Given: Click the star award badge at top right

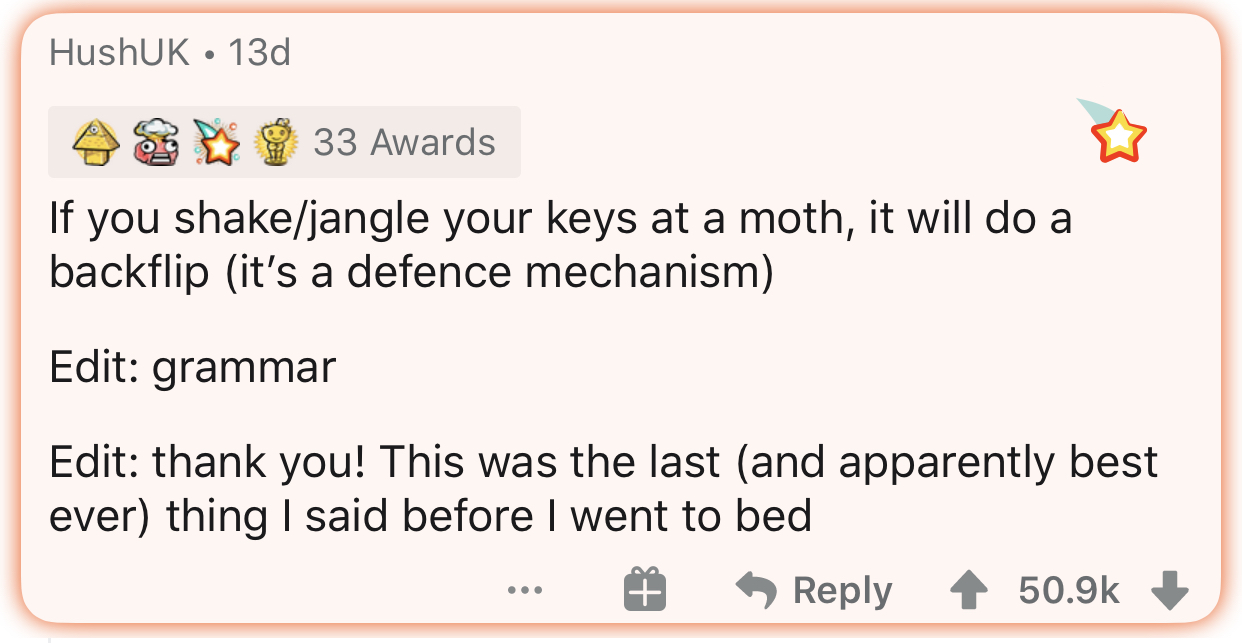Looking at the screenshot, I should point(1118,135).
